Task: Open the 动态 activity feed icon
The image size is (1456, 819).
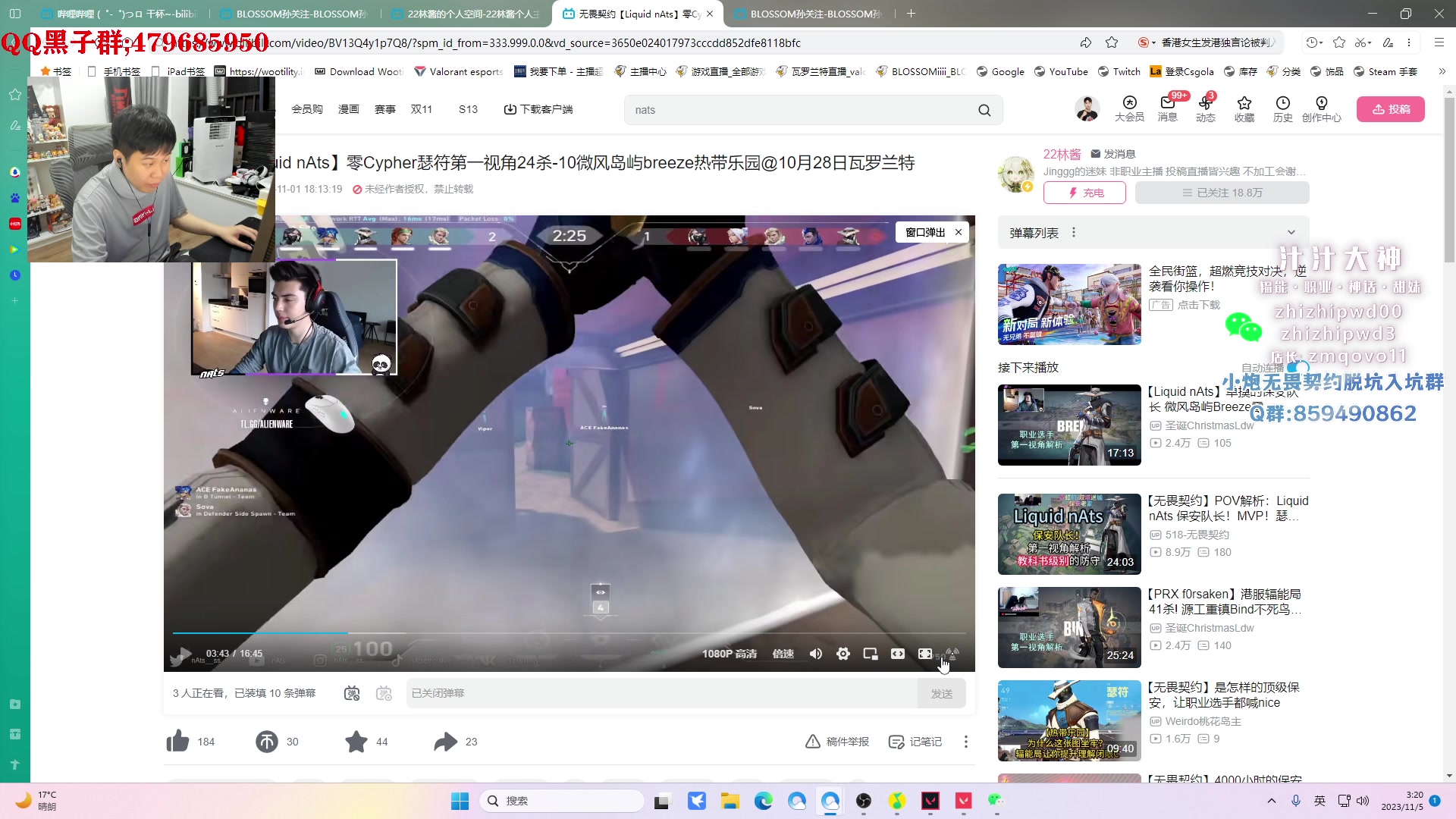Action: [x=1206, y=108]
